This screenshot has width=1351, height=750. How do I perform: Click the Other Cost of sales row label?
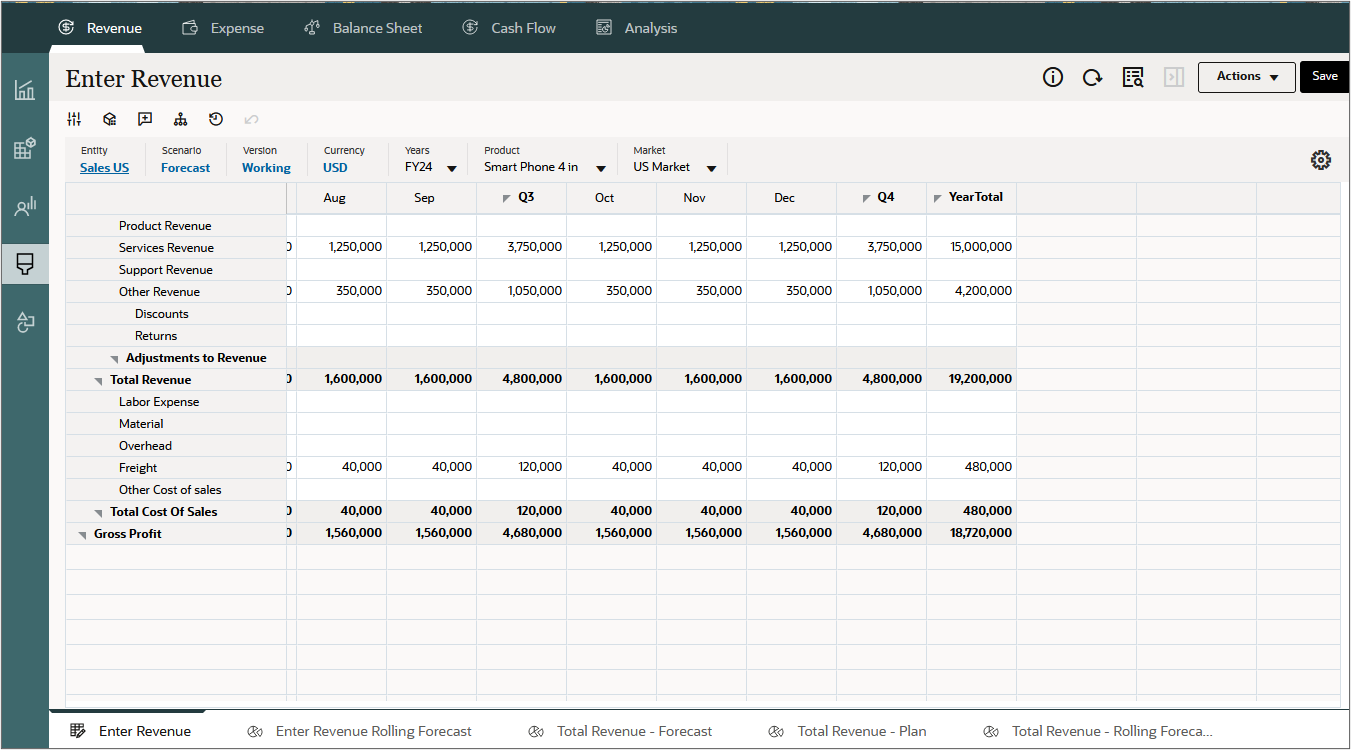(x=170, y=490)
